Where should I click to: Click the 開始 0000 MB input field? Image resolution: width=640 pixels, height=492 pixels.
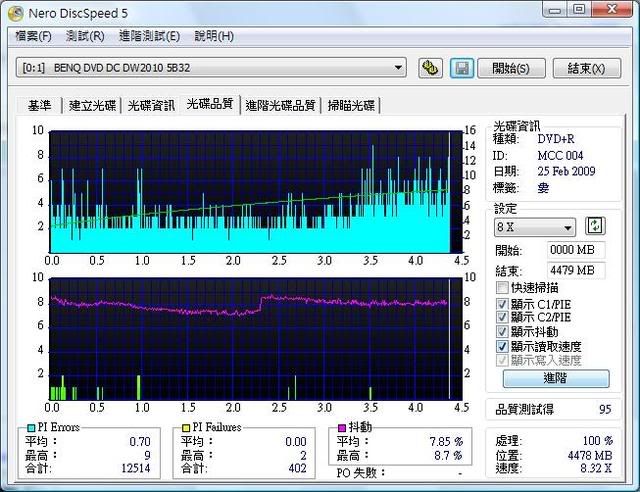coord(576,249)
